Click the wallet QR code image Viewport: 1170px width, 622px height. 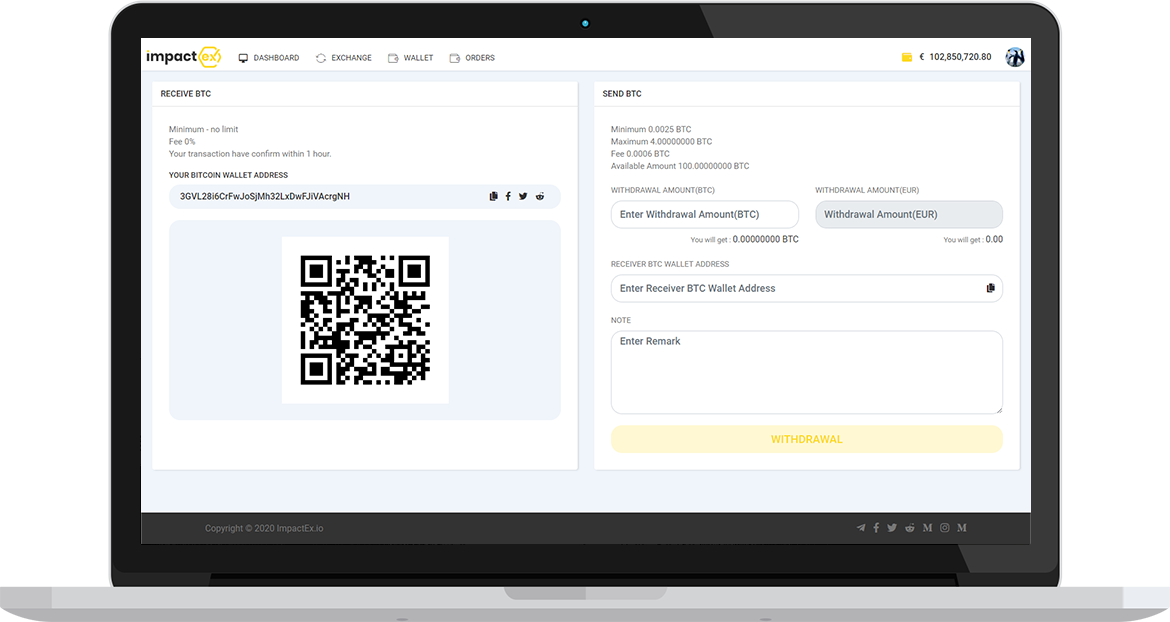tap(365, 320)
